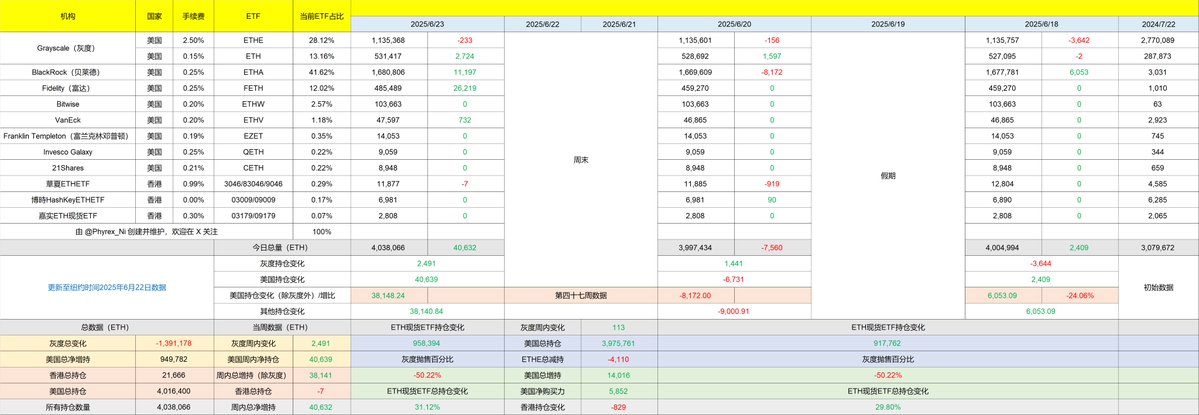Select the 41.62% ETF share cell
The image size is (1199, 415).
tap(322, 73)
